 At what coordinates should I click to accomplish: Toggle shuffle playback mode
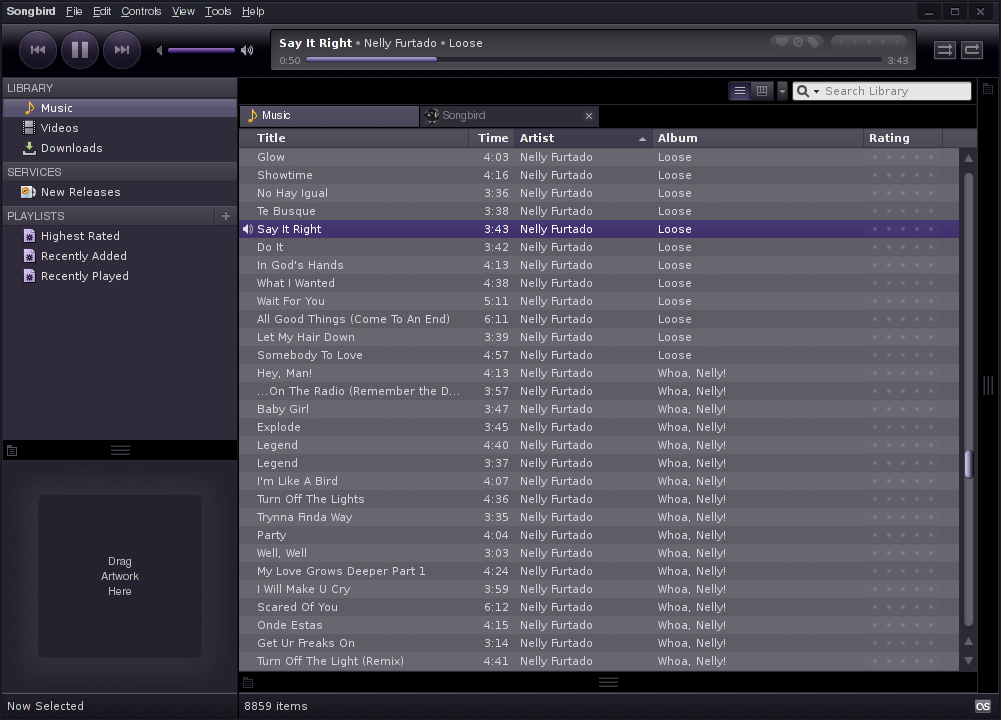tap(944, 50)
